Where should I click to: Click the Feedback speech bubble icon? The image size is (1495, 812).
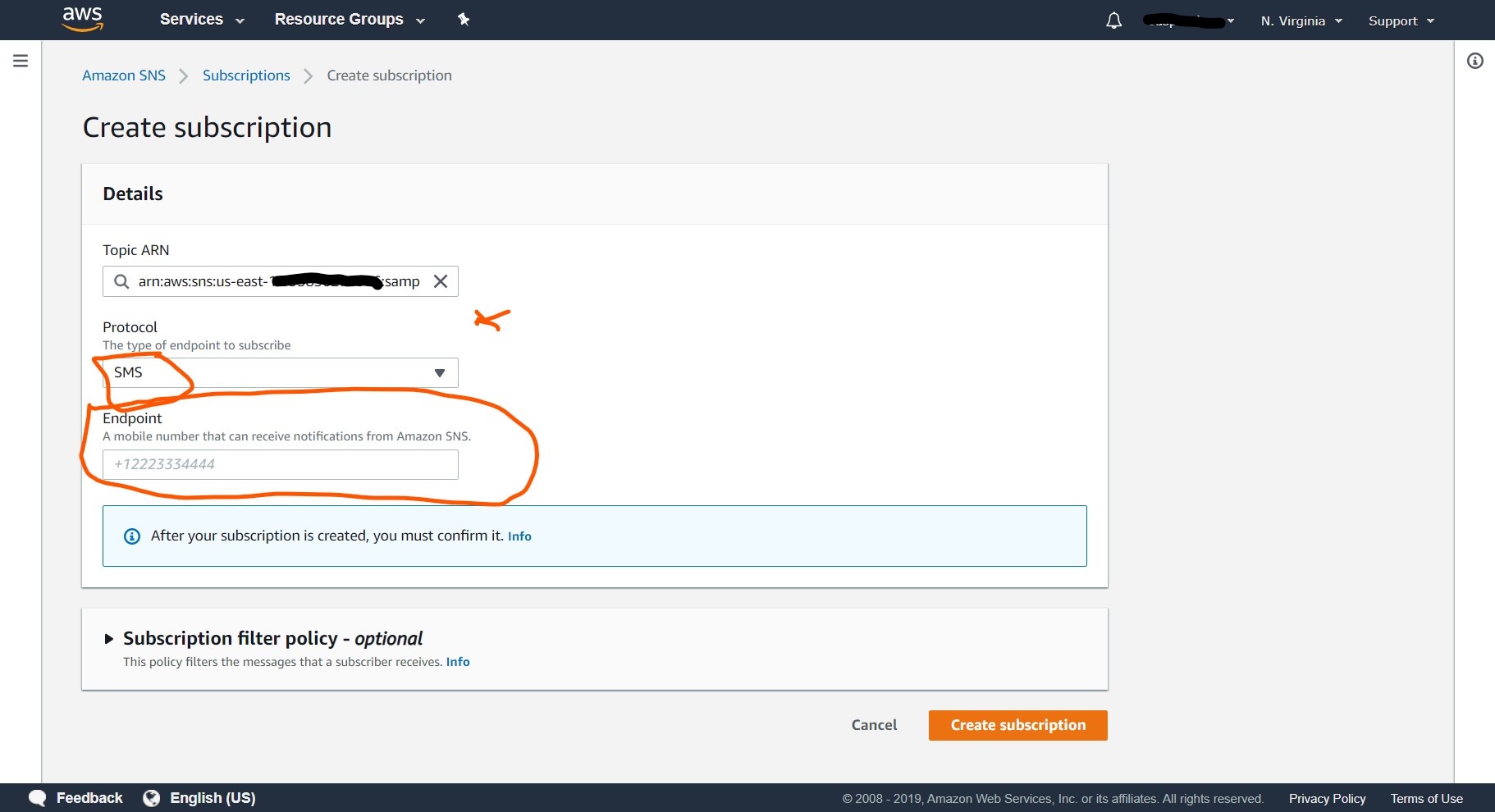pyautogui.click(x=37, y=798)
